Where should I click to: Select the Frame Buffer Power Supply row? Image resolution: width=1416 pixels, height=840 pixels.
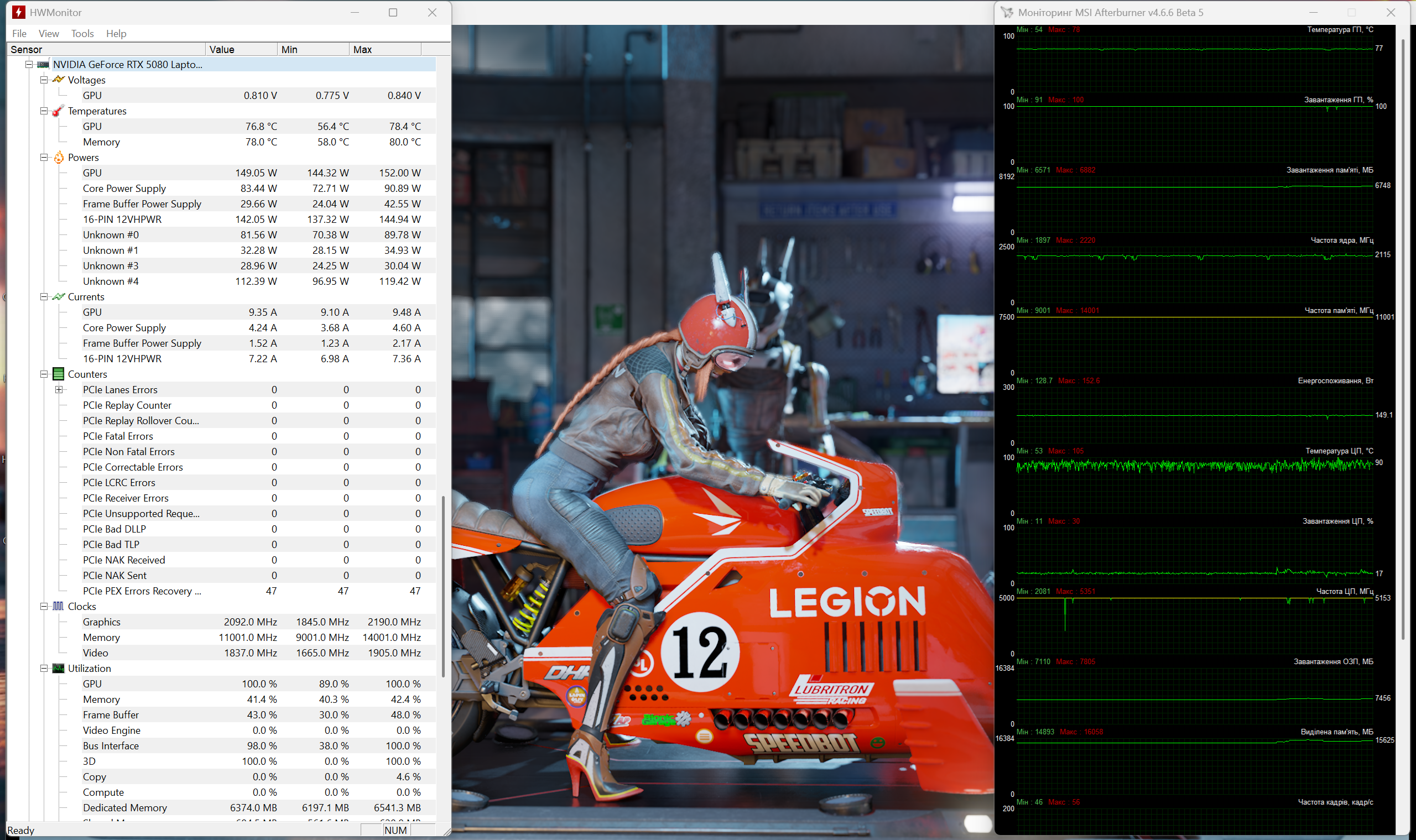pos(142,204)
